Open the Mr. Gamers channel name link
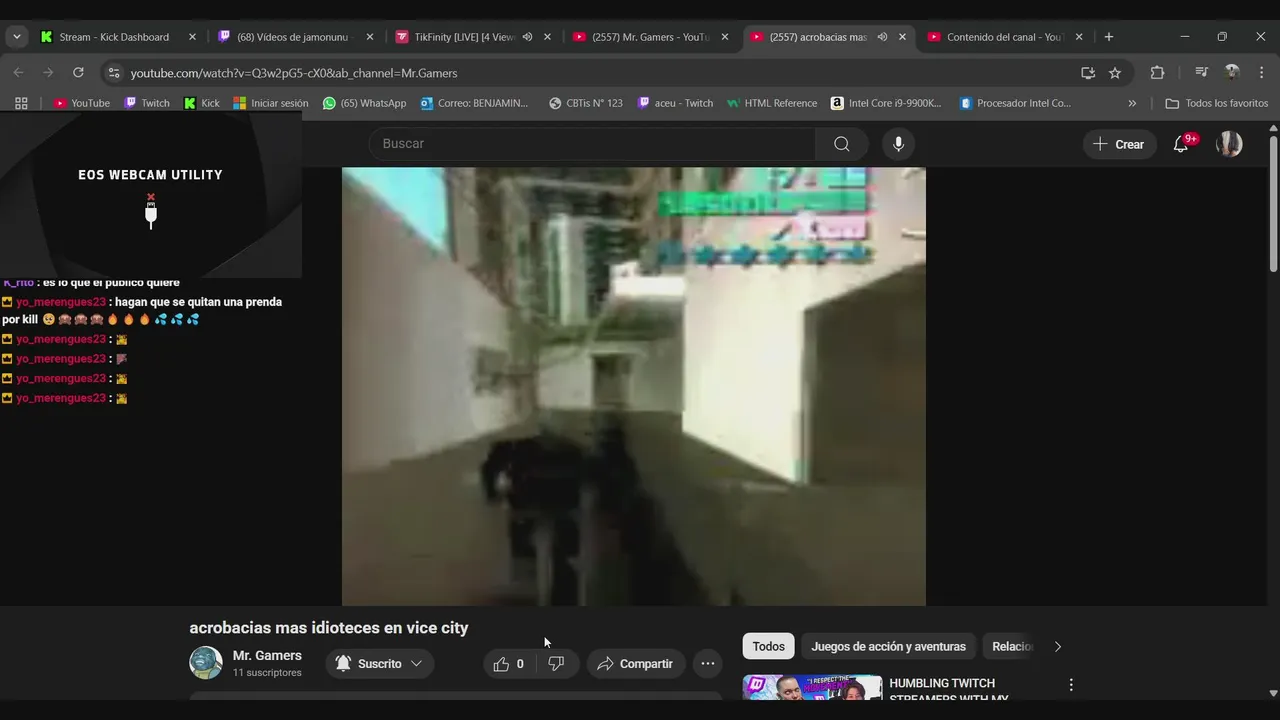The image size is (1280, 720). coord(267,655)
